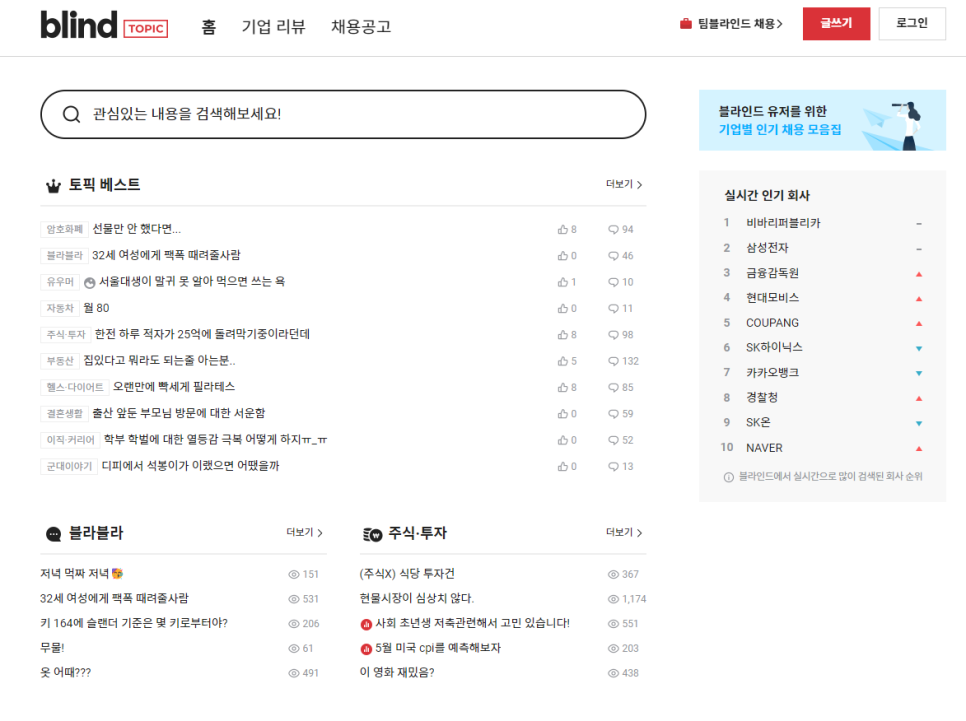The height and width of the screenshot is (721, 966).
Task: Open the 채용공고 tab
Action: pyautogui.click(x=361, y=26)
